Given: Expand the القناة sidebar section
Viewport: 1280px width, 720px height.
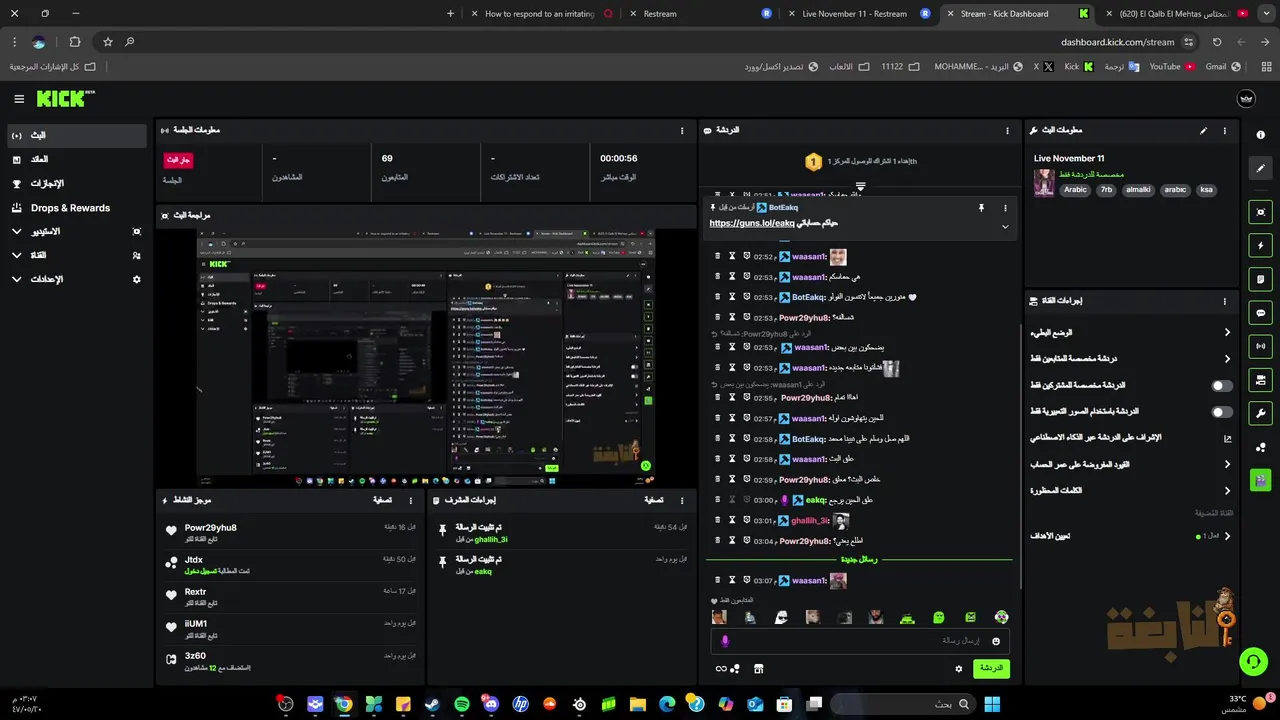Looking at the screenshot, I should pos(77,255).
